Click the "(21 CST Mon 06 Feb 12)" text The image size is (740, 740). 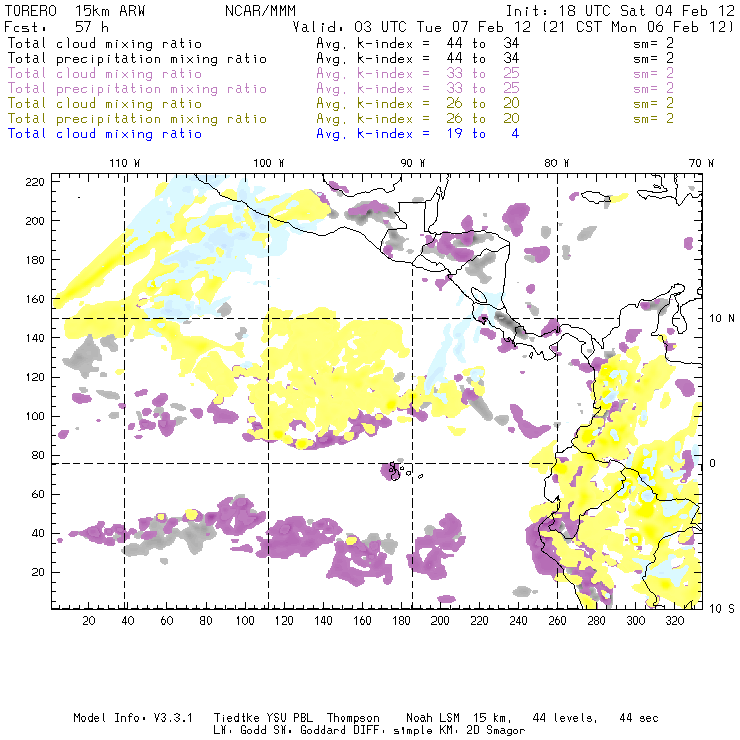coord(638,27)
